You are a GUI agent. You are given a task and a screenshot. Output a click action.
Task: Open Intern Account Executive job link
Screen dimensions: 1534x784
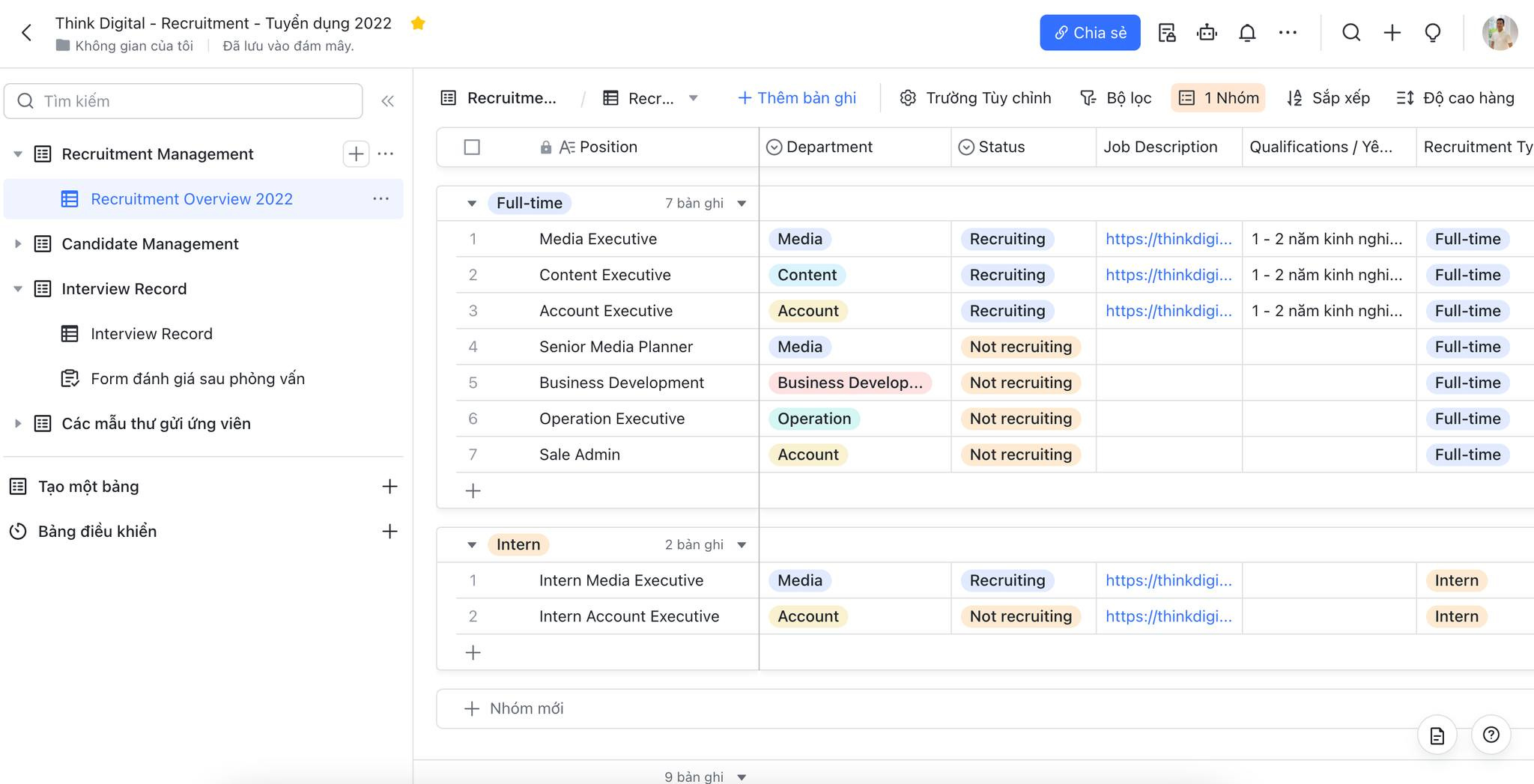(x=1168, y=616)
